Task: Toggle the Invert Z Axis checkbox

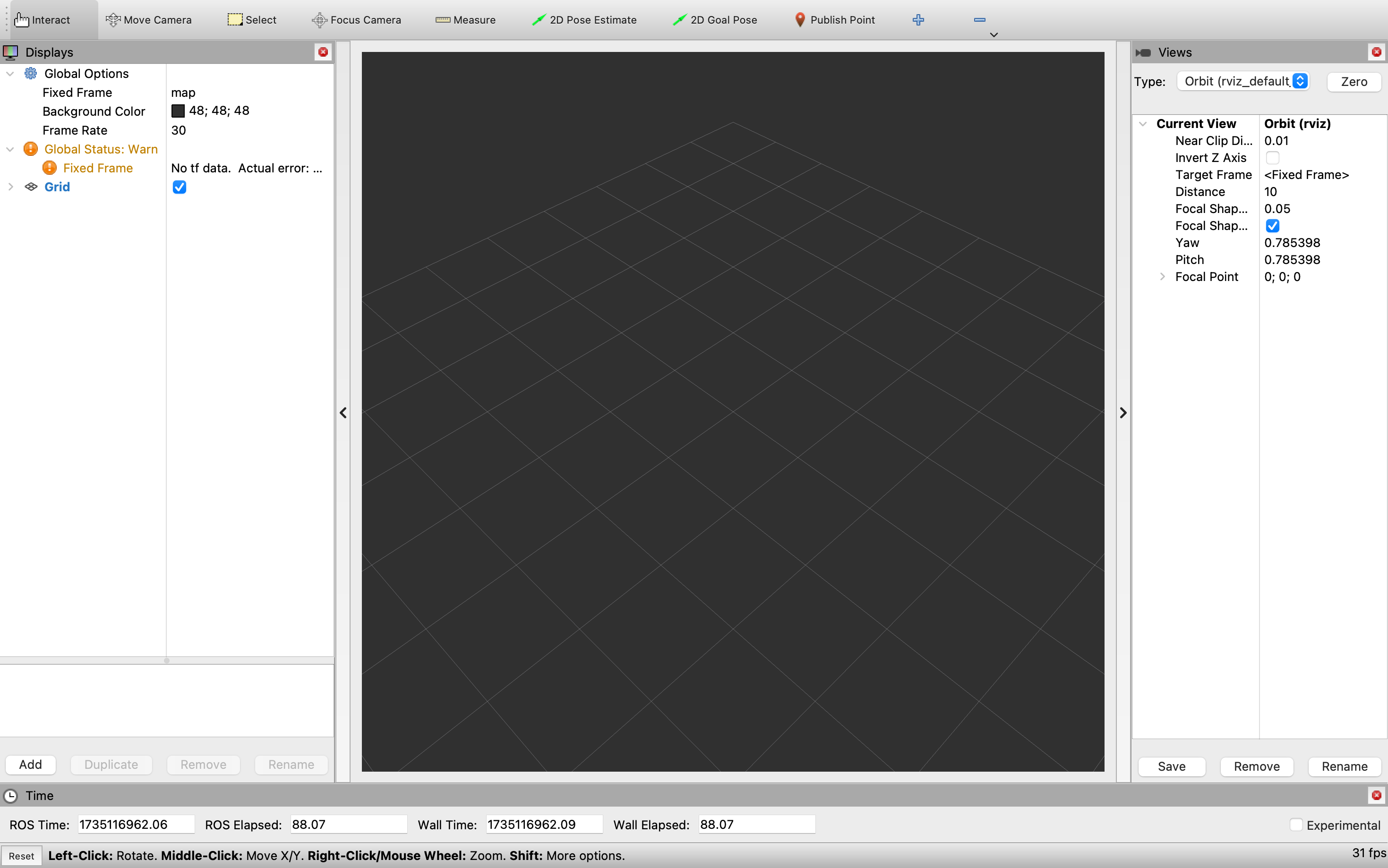Action: (1273, 158)
